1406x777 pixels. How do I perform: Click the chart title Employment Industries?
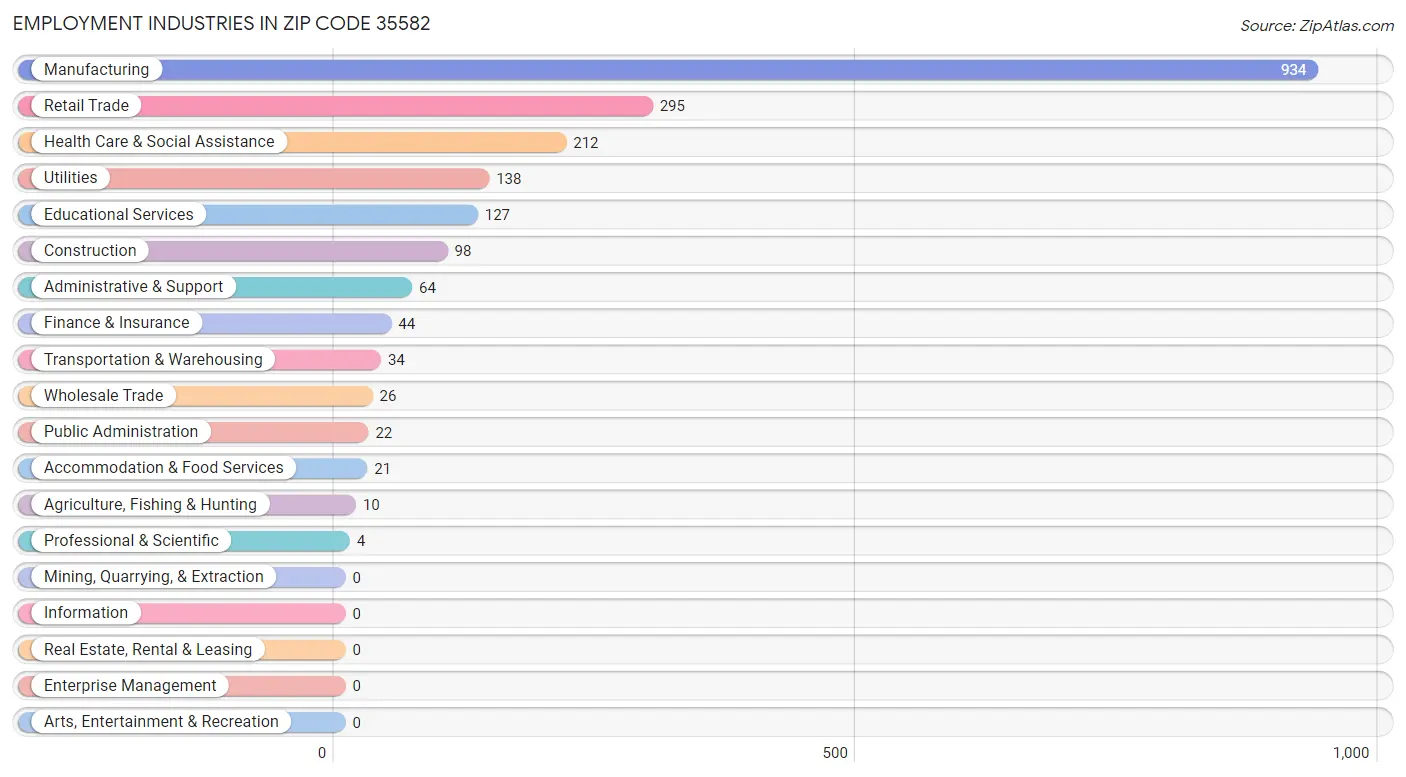[x=222, y=24]
